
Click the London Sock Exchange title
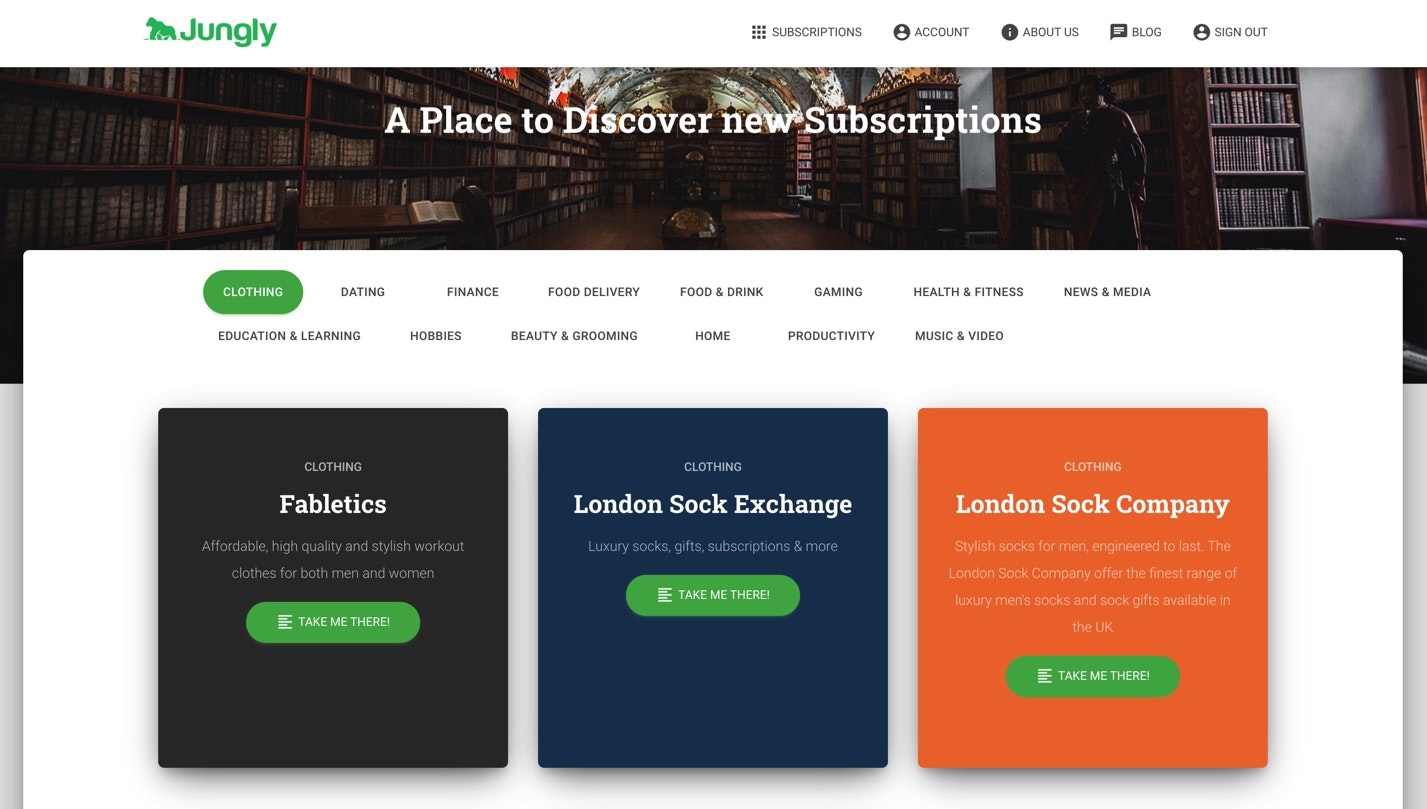click(x=713, y=504)
